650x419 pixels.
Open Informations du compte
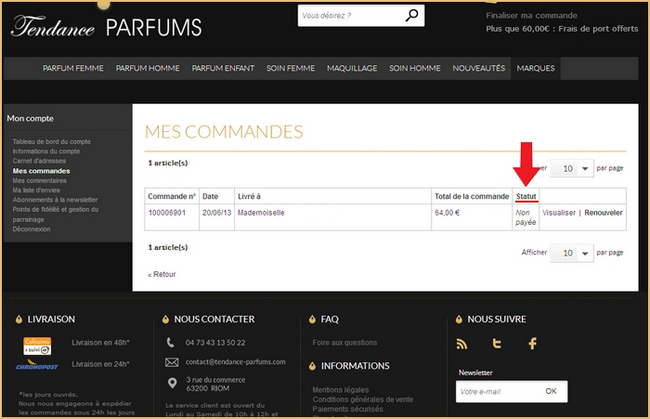(x=46, y=151)
